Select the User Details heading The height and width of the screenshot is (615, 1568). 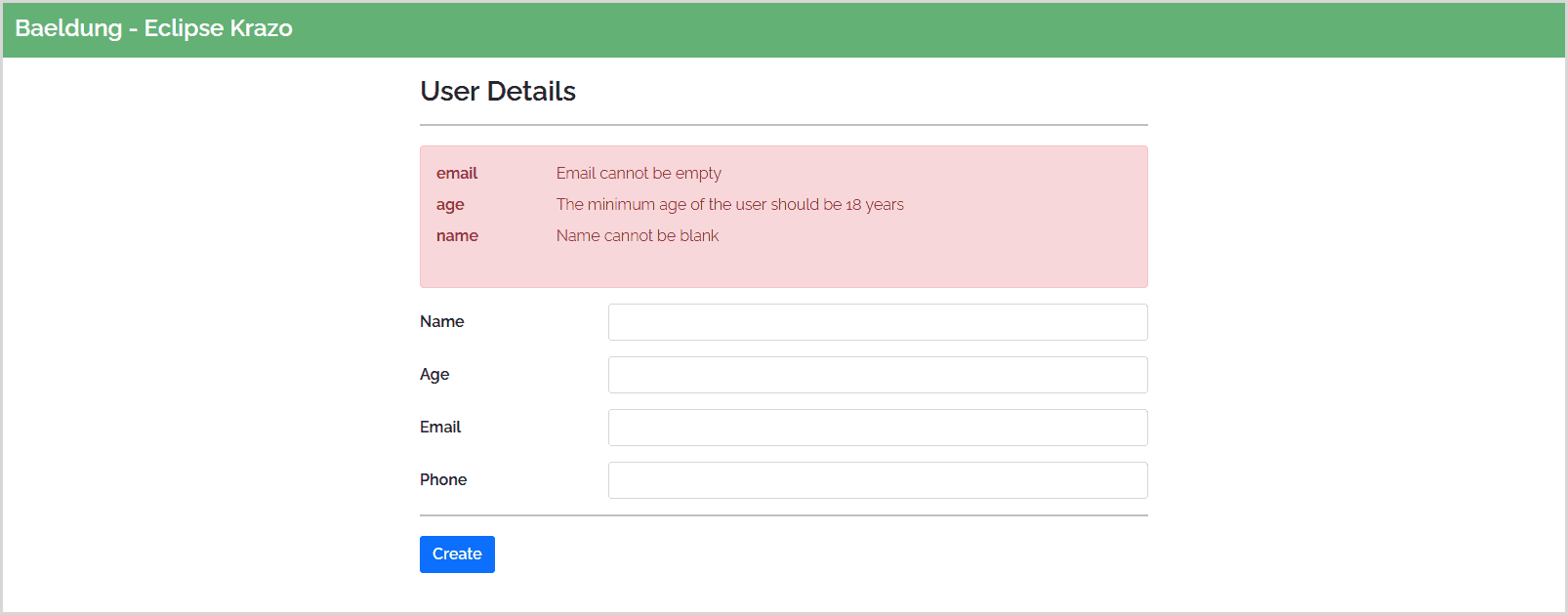(x=498, y=91)
